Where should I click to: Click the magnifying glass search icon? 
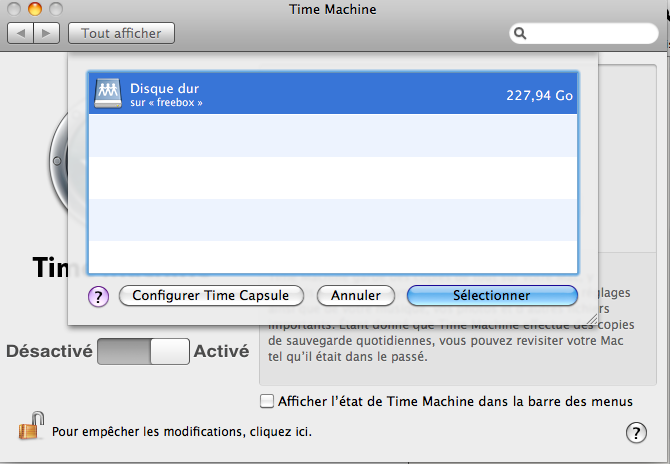pos(521,33)
